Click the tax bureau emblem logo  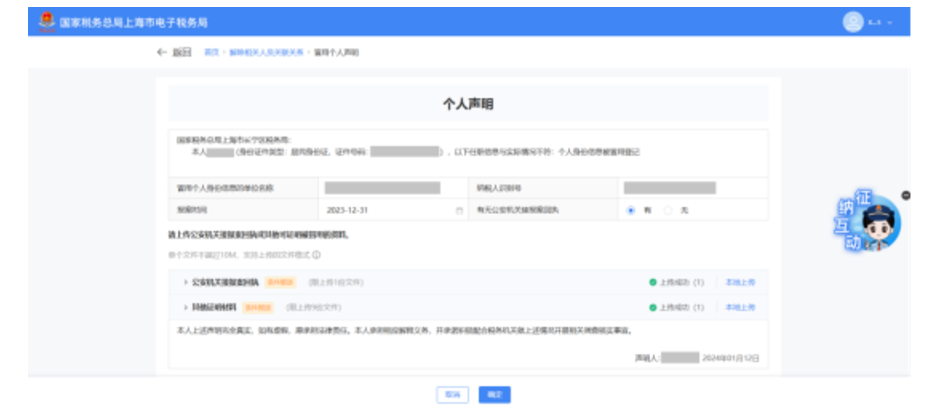pyautogui.click(x=45, y=22)
